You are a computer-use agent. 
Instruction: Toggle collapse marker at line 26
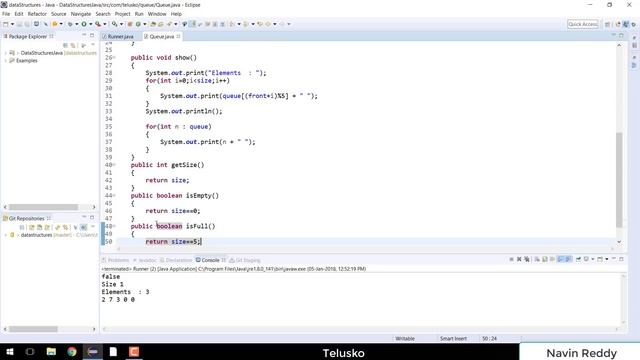point(114,58)
